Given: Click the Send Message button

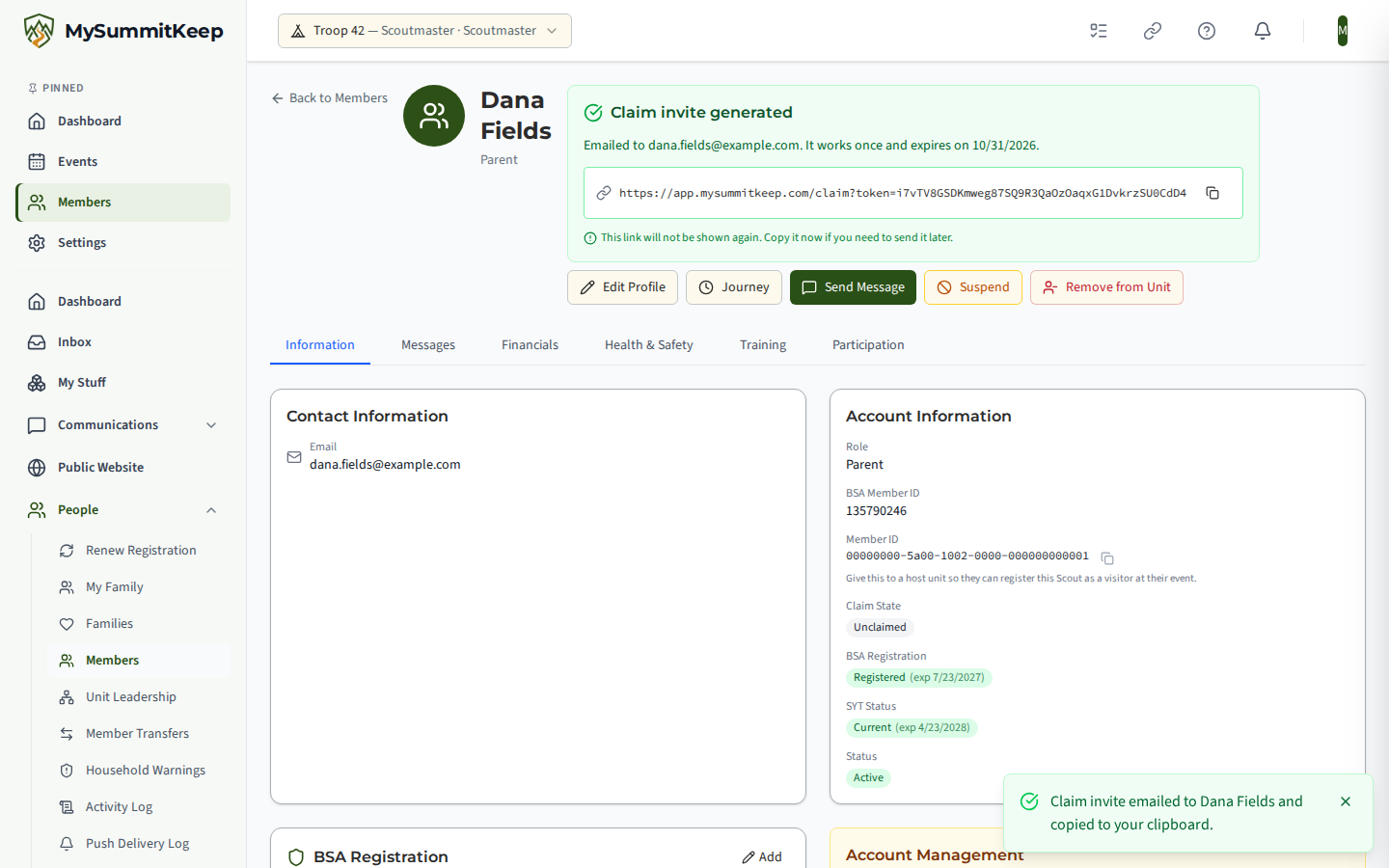Looking at the screenshot, I should tap(853, 287).
